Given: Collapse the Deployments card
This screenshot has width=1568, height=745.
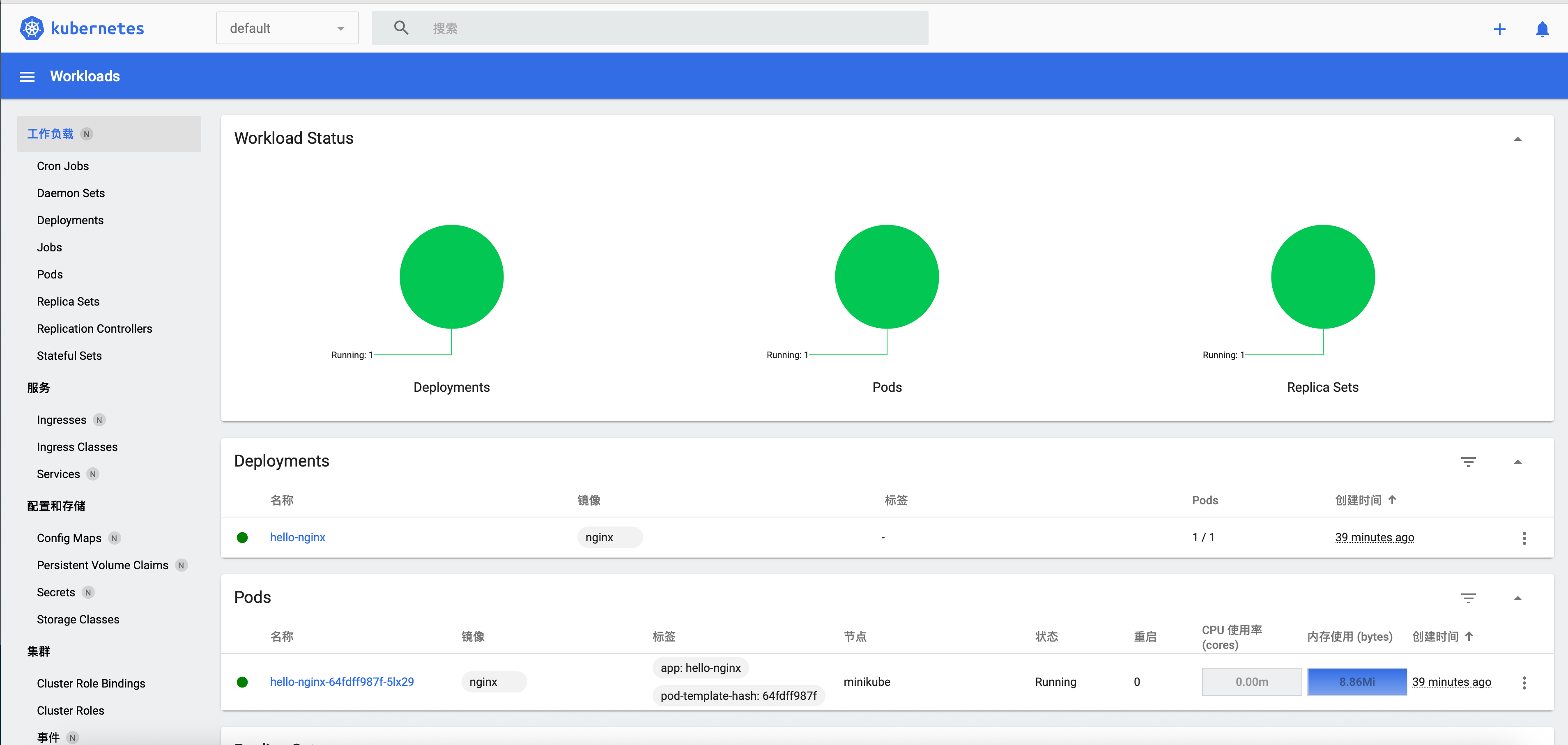Looking at the screenshot, I should (x=1517, y=462).
